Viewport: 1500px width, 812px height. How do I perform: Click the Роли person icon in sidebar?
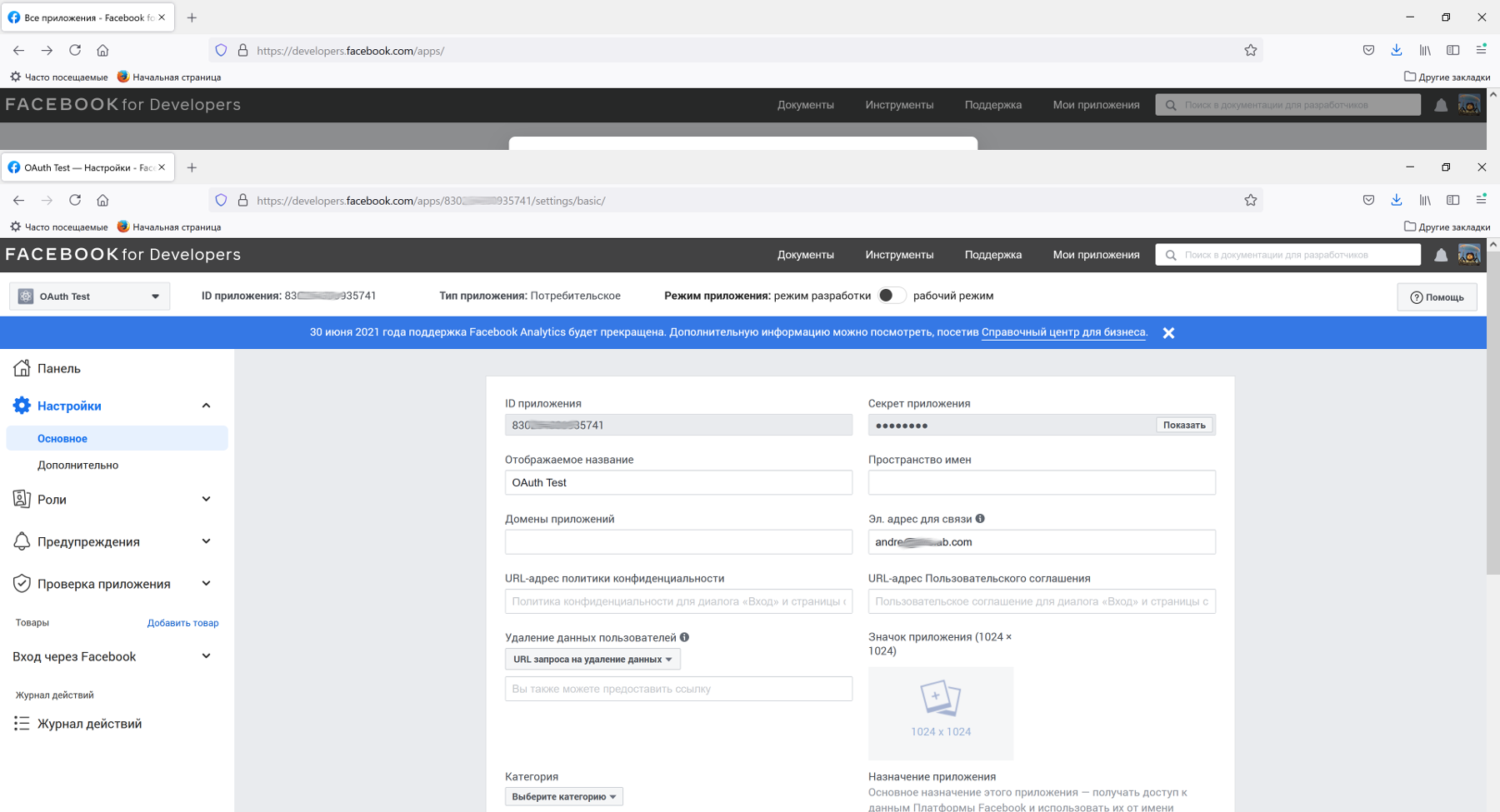pyautogui.click(x=22, y=499)
